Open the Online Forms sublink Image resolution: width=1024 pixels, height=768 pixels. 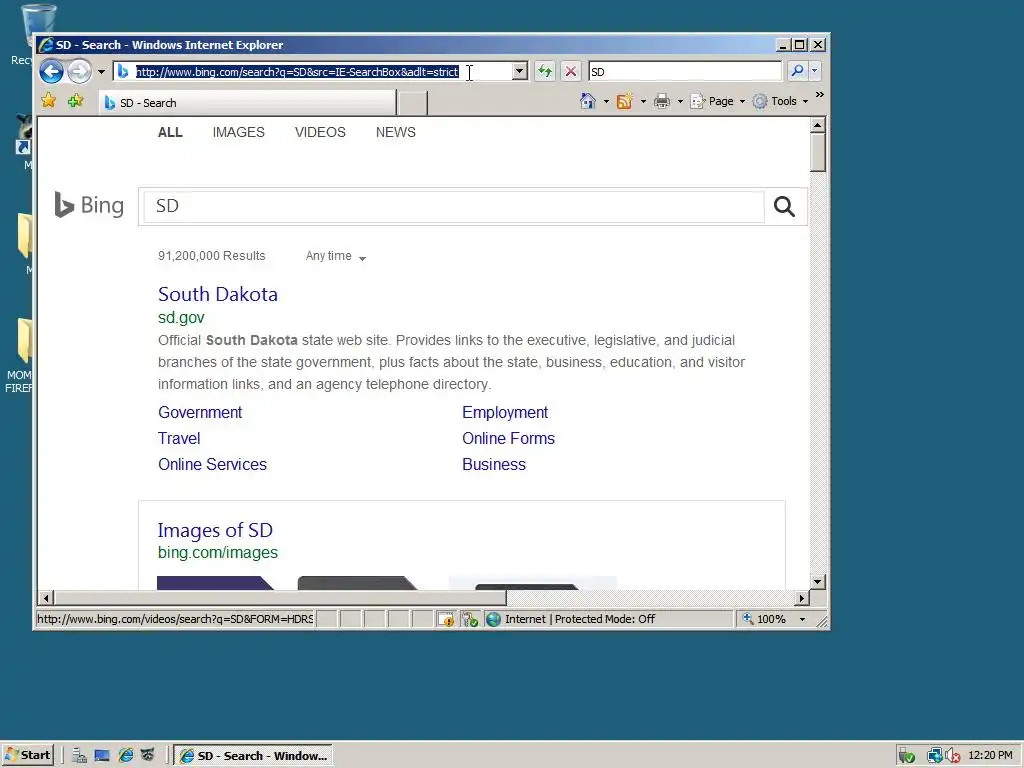[508, 438]
